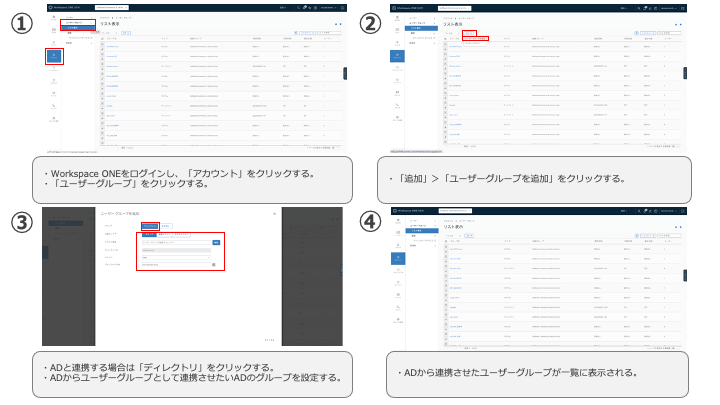The width and height of the screenshot is (720, 405).
Task: Click search text field in Add User Group dialog
Action: pyautogui.click(x=177, y=242)
